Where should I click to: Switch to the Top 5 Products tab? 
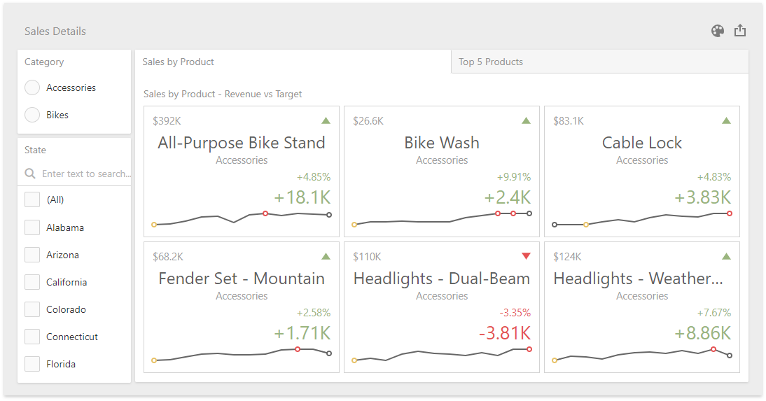coord(490,62)
